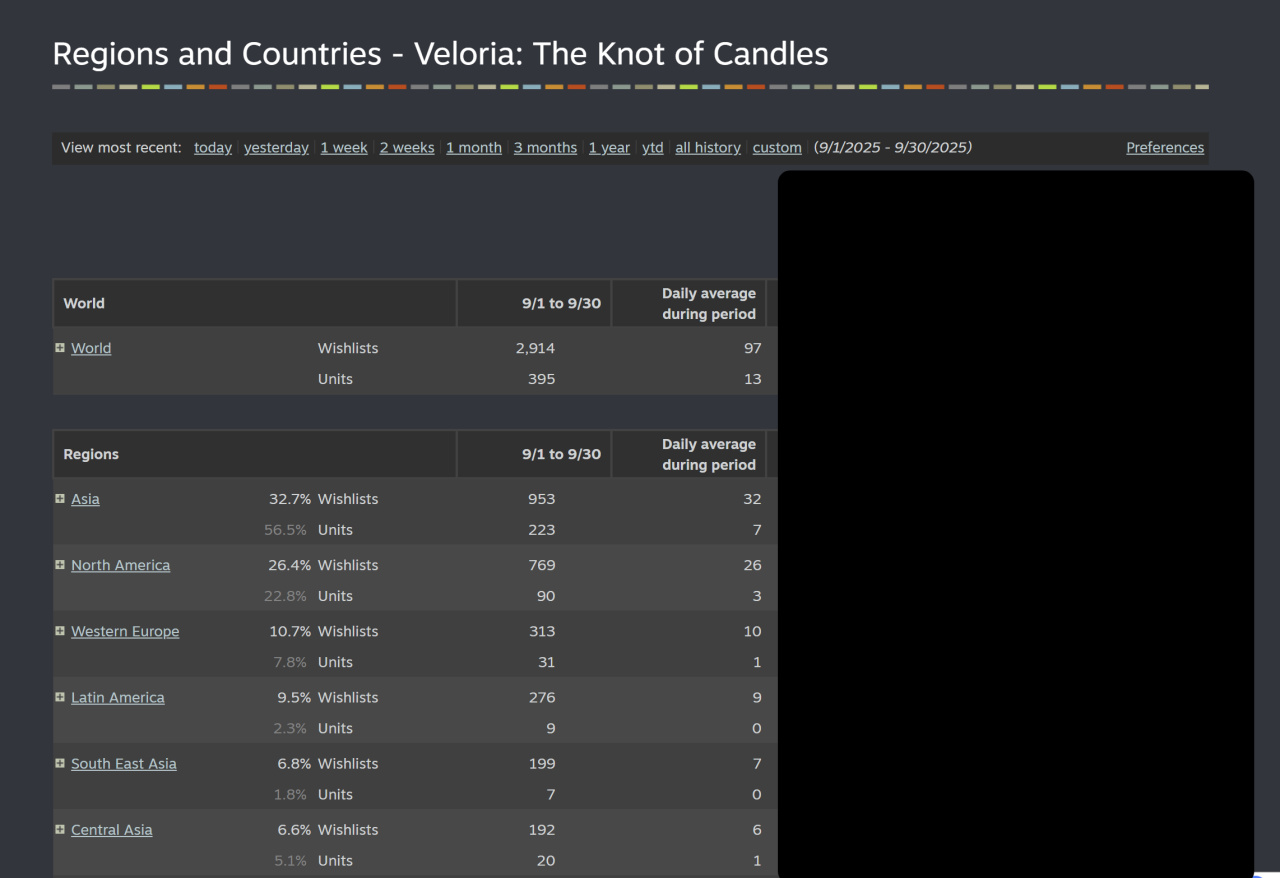The height and width of the screenshot is (878, 1280).
Task: Open the Asia region link
Action: tap(85, 499)
